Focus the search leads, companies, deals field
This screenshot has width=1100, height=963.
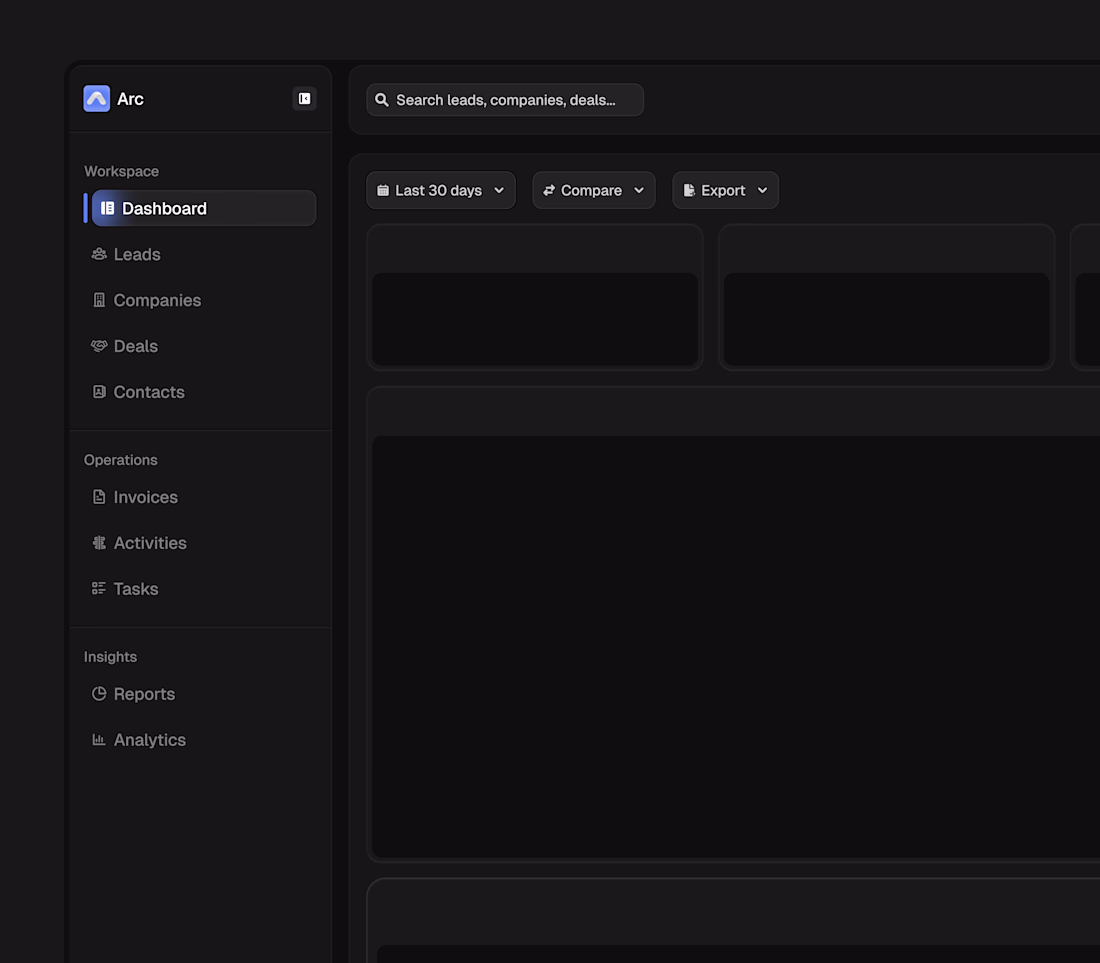(x=505, y=100)
